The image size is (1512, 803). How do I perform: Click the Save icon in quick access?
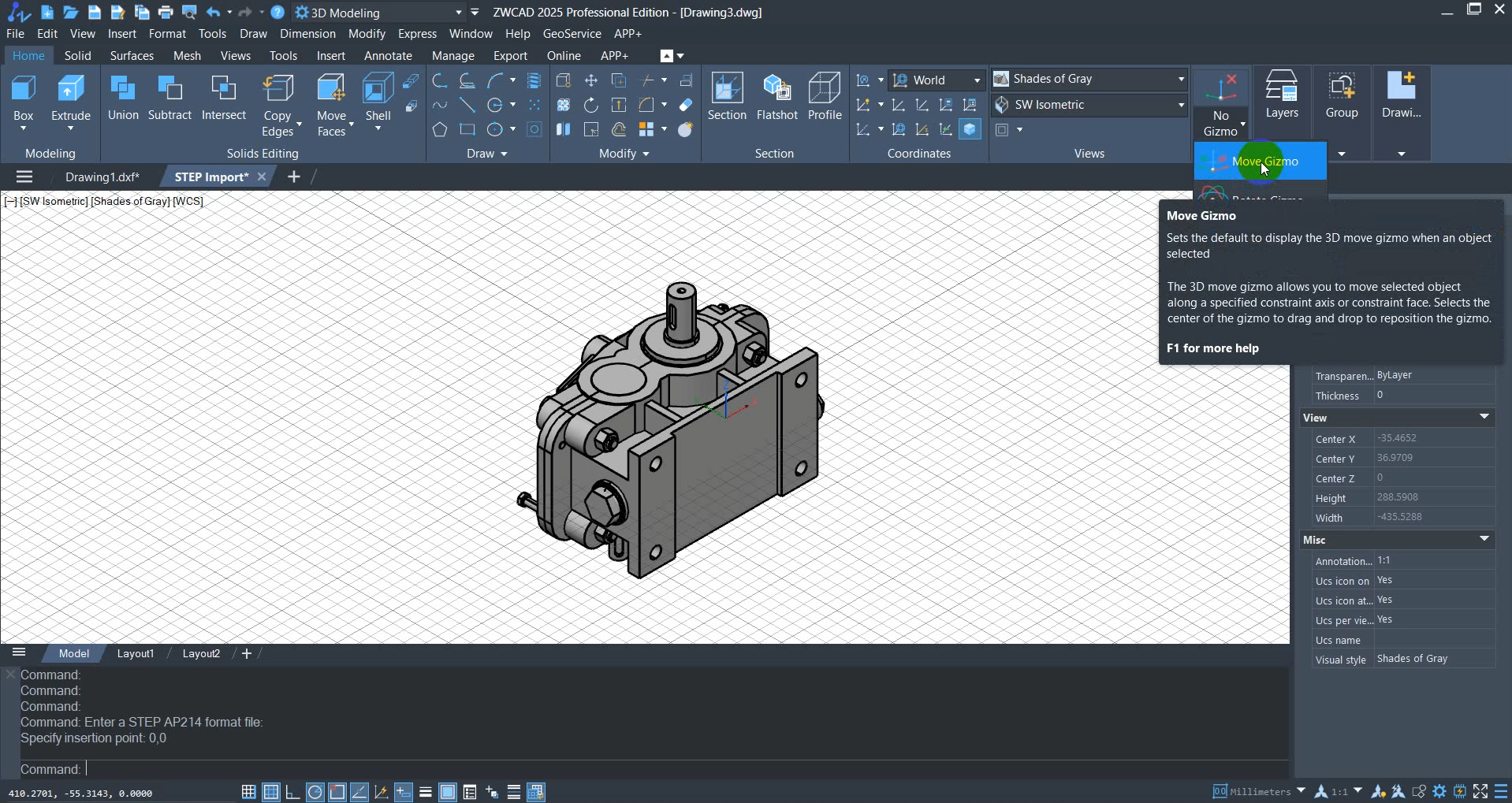pyautogui.click(x=95, y=12)
